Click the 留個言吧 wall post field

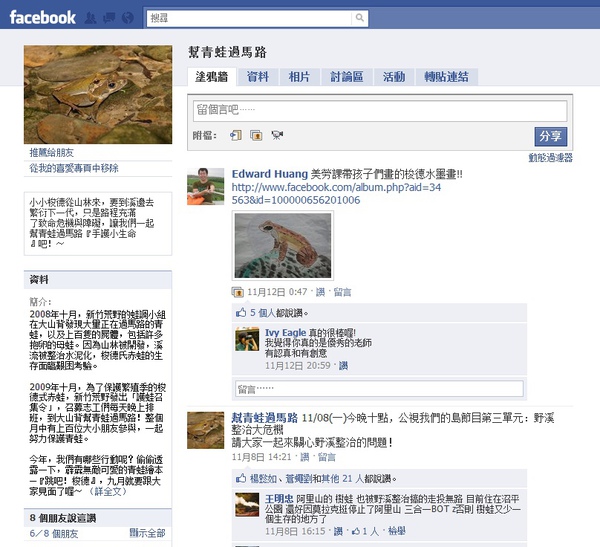380,111
